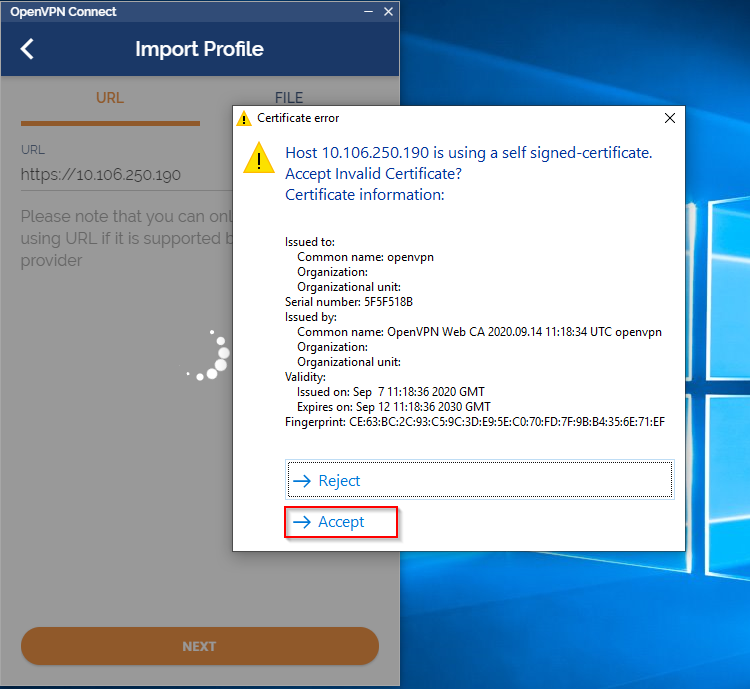The image size is (750, 689).
Task: Reject the self-signed certificate
Action: [480, 480]
